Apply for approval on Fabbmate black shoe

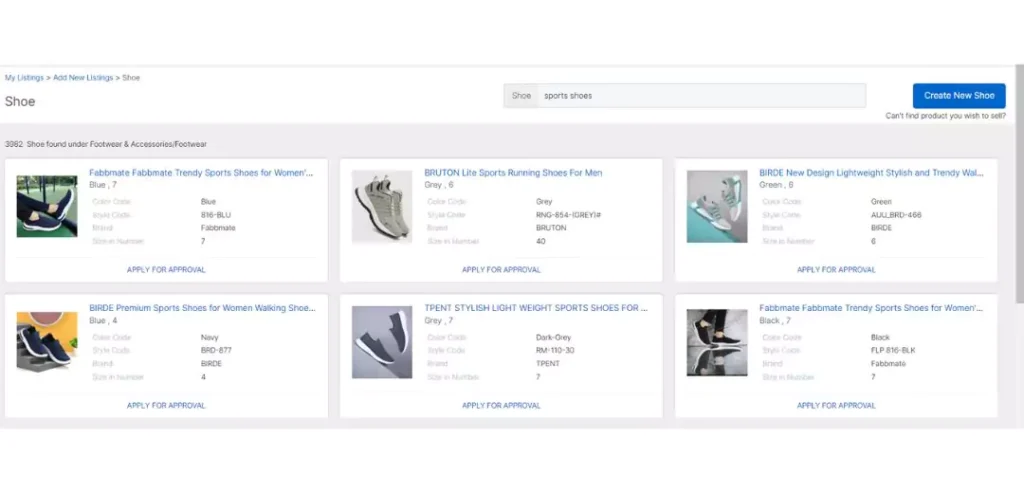pos(836,406)
